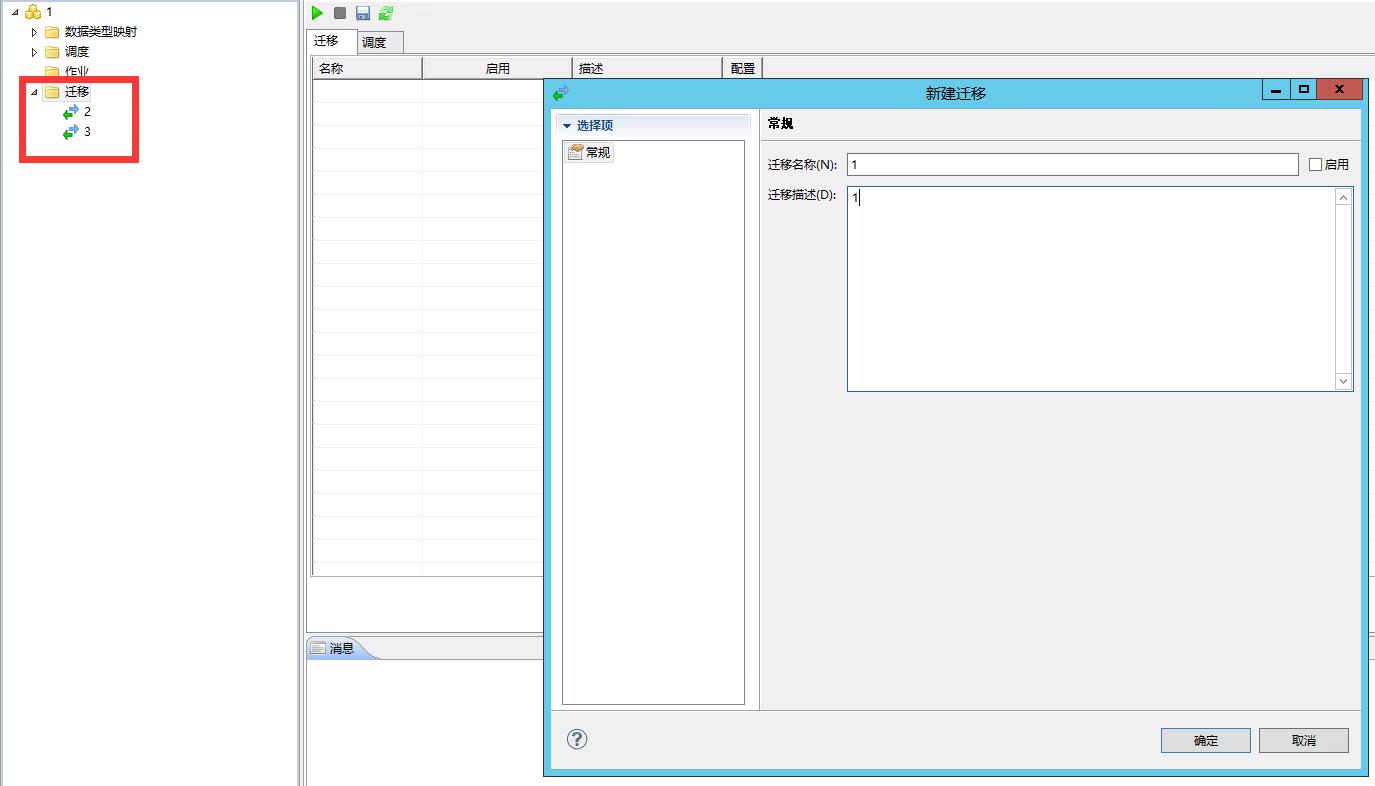
Task: Click the green Refresh toolbar icon
Action: [386, 13]
